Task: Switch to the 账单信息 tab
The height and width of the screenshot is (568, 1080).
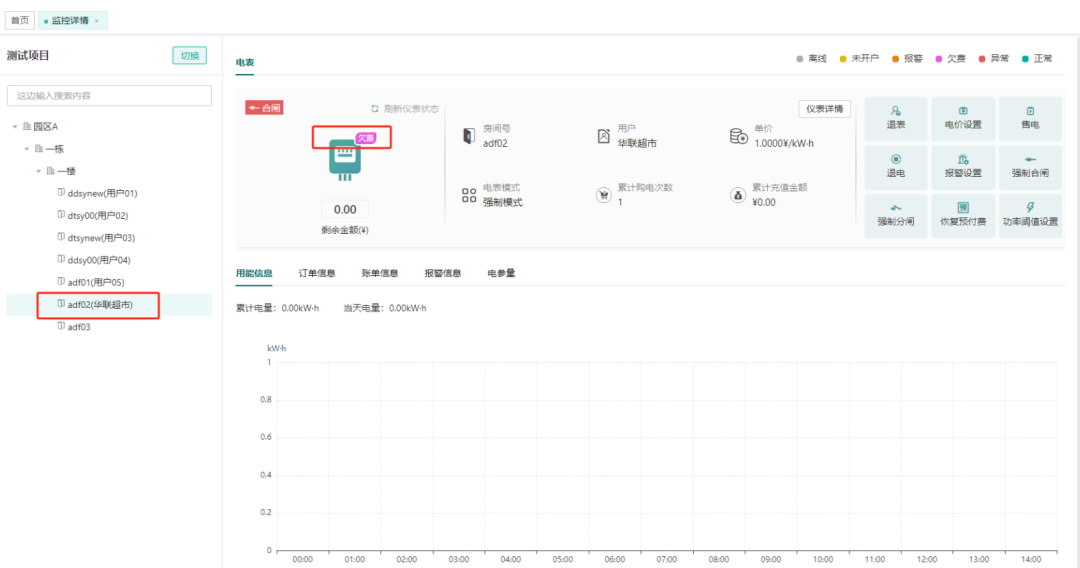Action: point(380,273)
